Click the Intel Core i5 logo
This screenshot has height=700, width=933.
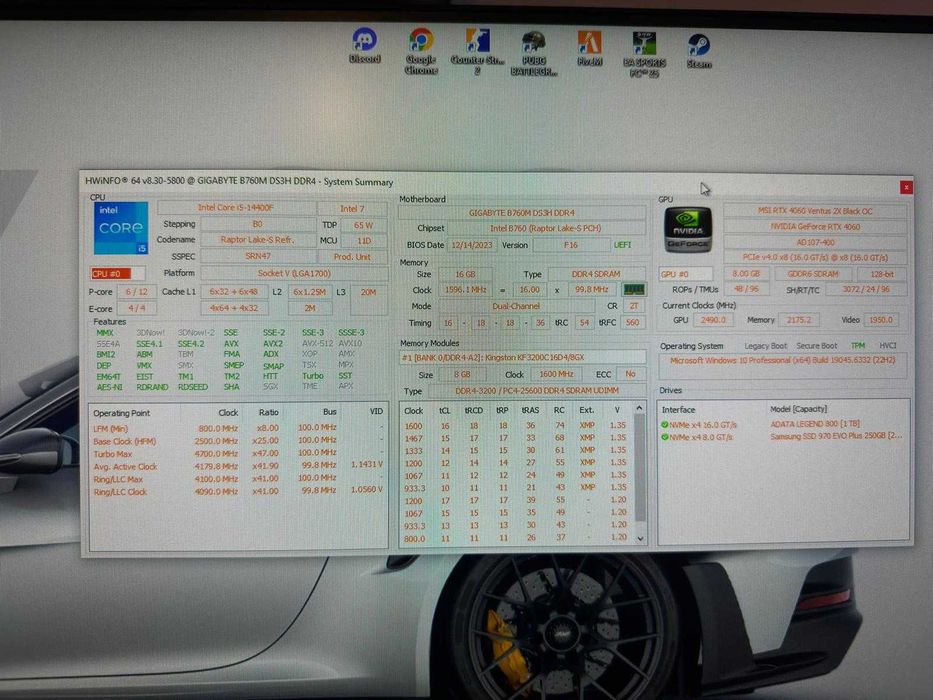(121, 228)
